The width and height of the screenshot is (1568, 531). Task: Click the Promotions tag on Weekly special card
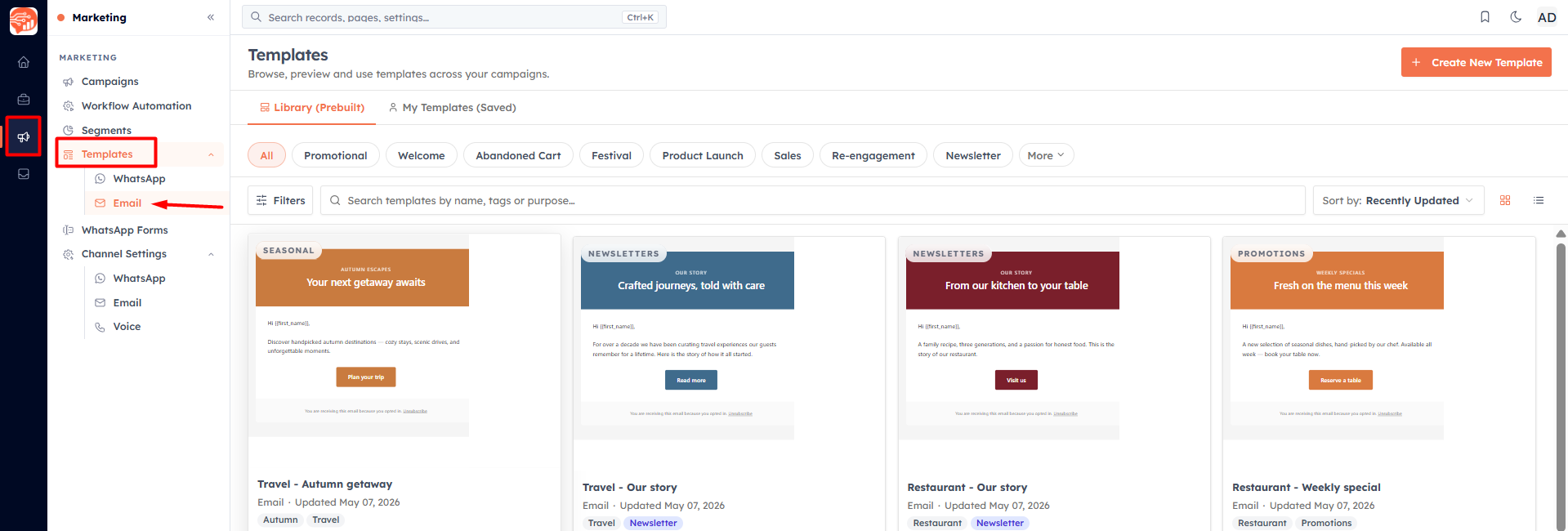(x=1326, y=523)
